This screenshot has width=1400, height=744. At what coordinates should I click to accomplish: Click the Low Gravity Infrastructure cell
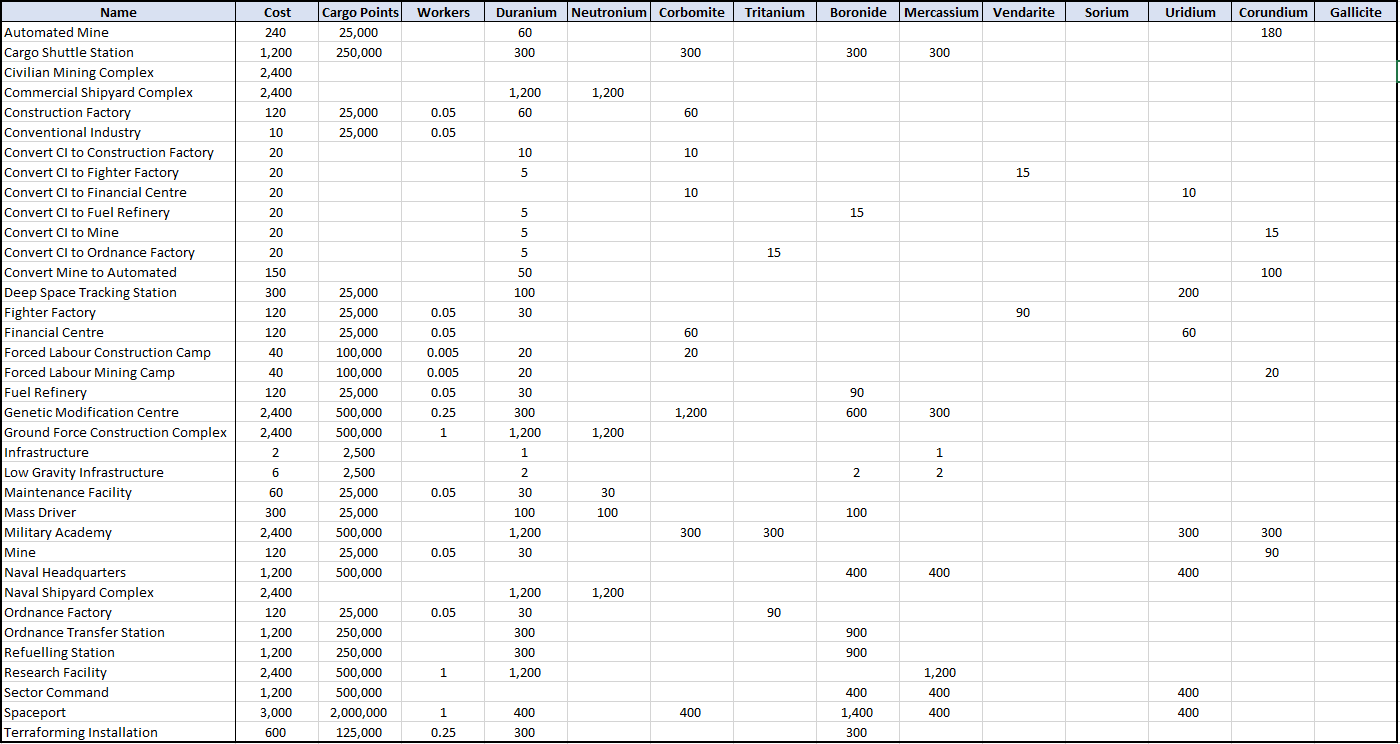119,472
